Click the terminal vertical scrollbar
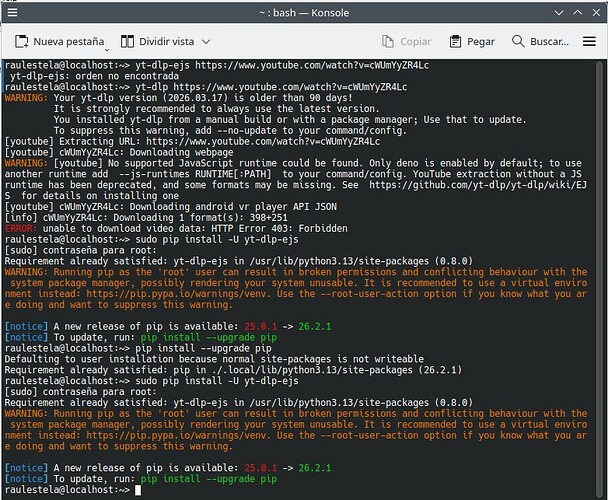Viewport: 608px width, 500px height. (x=599, y=279)
